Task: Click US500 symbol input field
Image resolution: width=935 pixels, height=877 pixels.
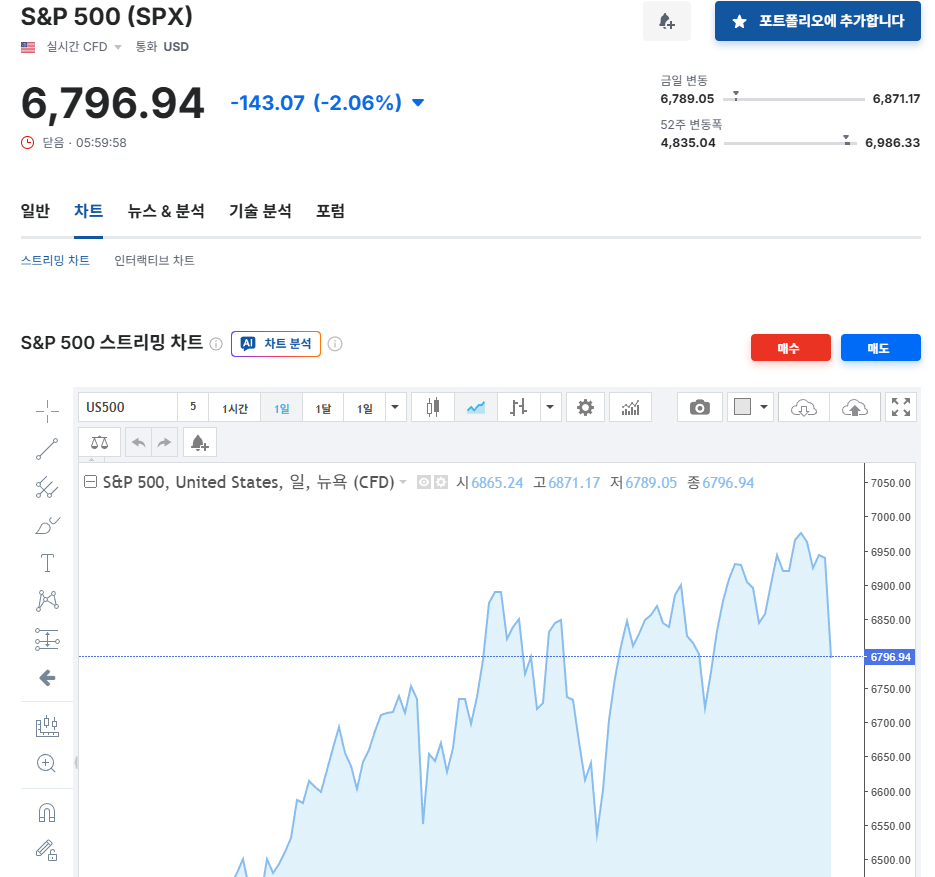Action: 128,408
